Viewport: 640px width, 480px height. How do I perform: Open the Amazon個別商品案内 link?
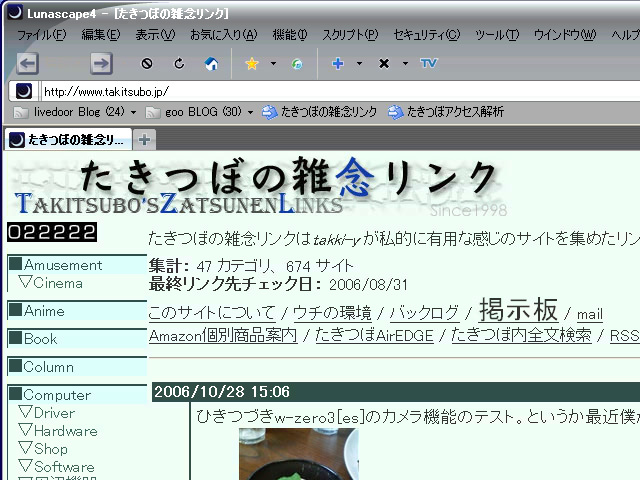click(223, 336)
